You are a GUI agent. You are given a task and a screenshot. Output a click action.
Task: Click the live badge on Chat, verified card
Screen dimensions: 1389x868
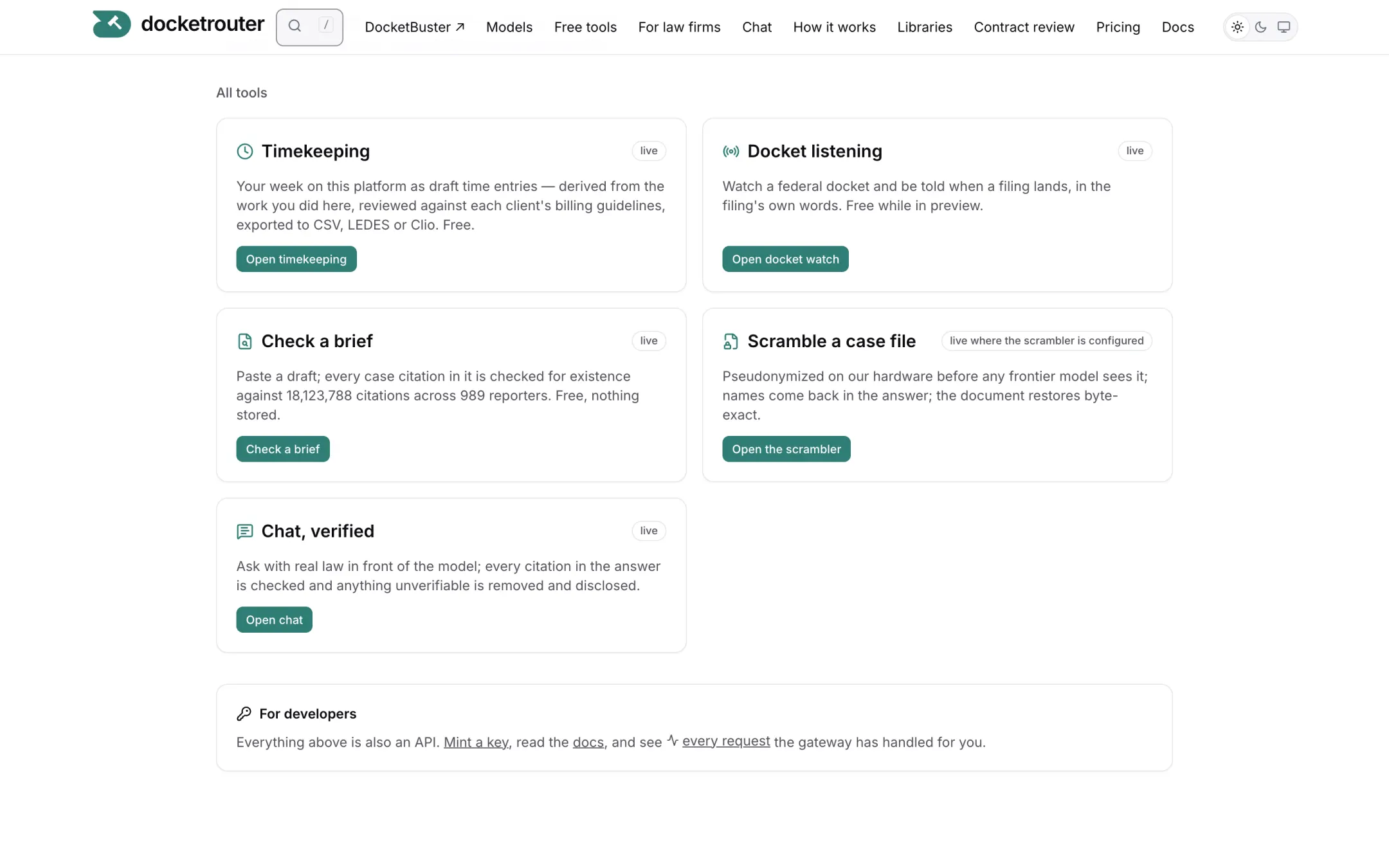click(x=649, y=530)
